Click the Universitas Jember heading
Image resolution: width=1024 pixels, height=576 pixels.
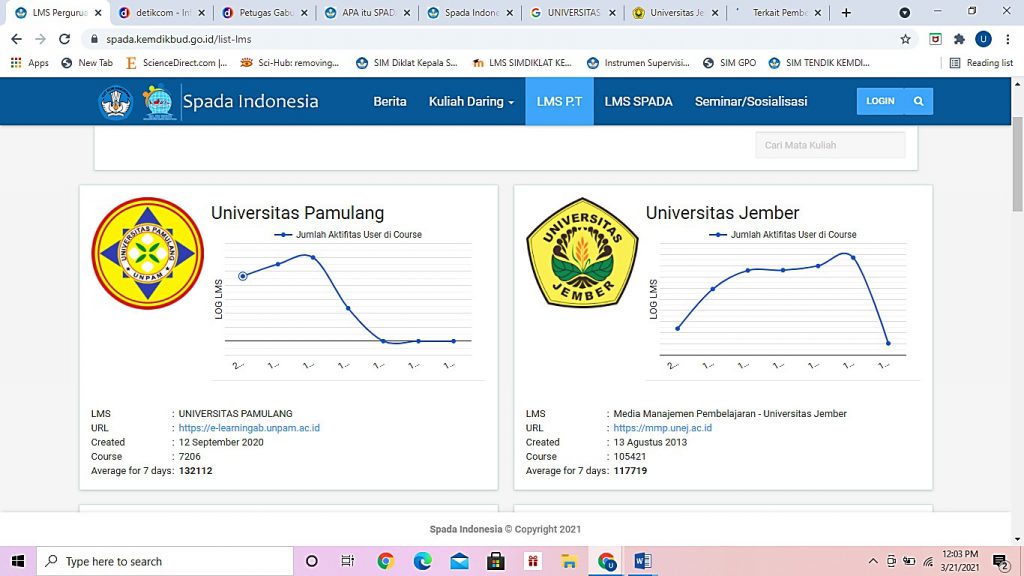click(722, 213)
